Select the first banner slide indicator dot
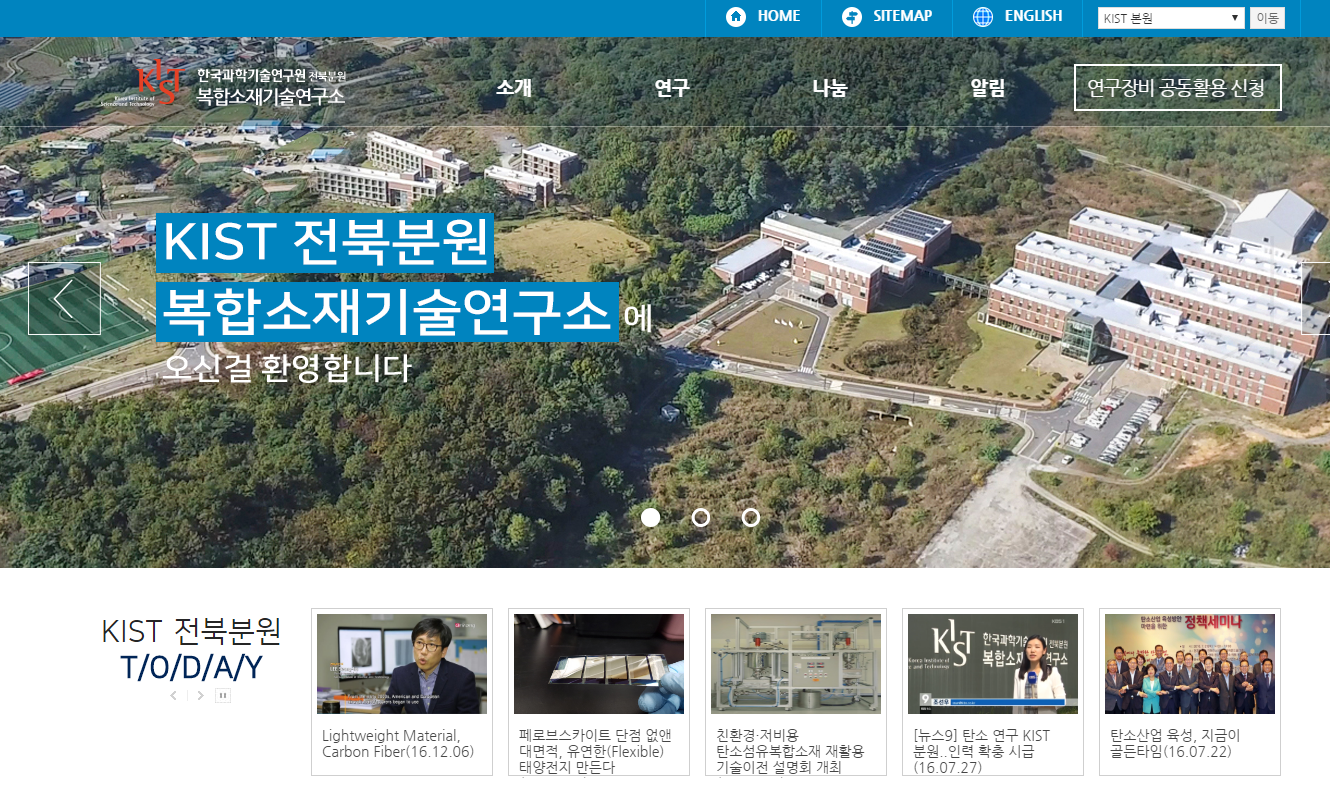 [x=651, y=517]
